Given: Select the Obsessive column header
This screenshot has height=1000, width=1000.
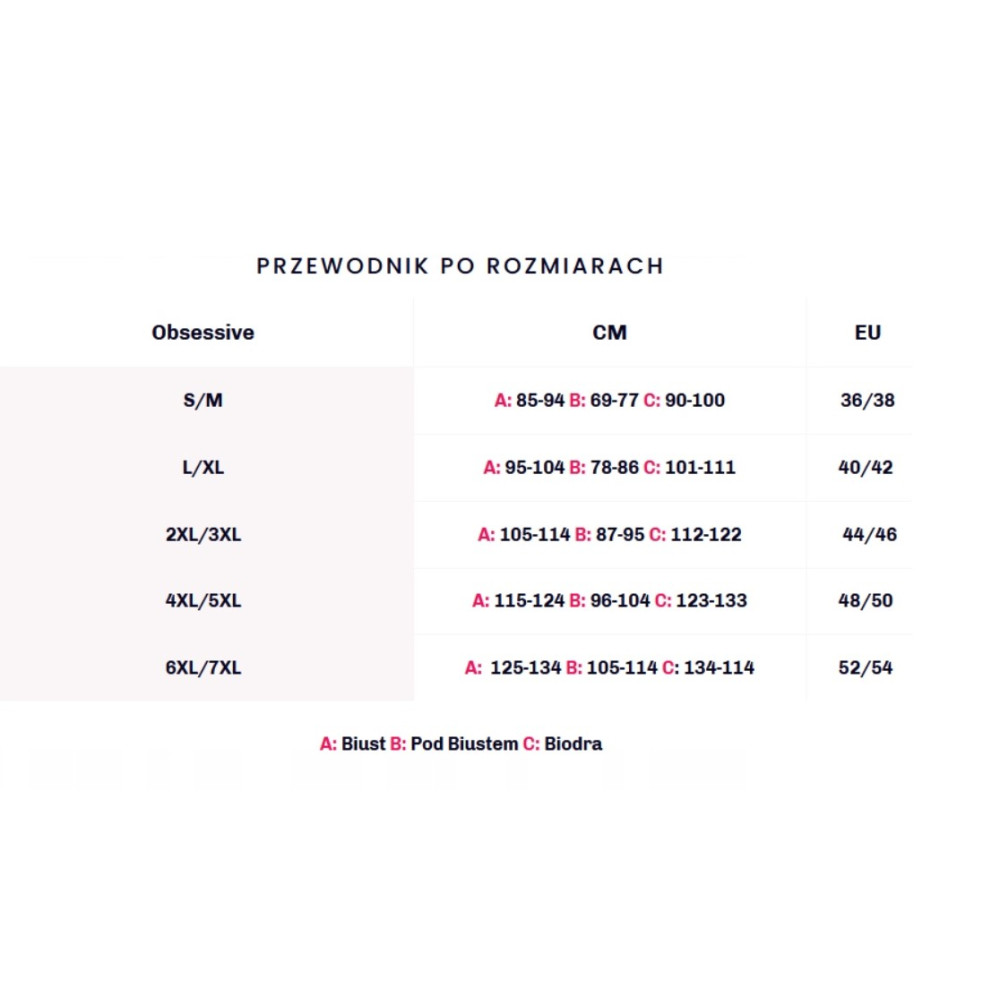Looking at the screenshot, I should tap(203, 332).
